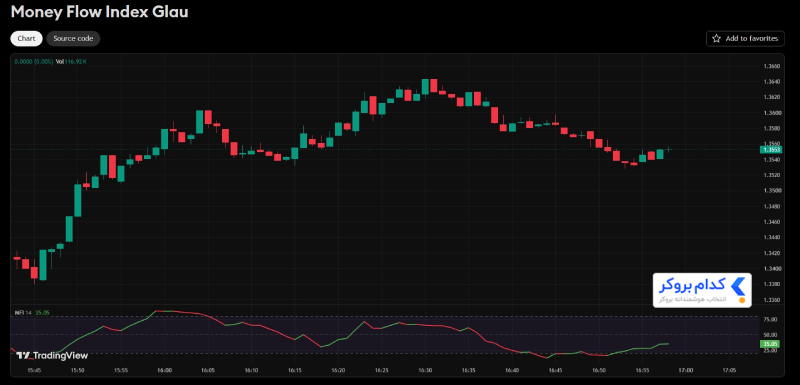Click the 15:45 time axis label
This screenshot has width=800, height=385.
pyautogui.click(x=34, y=371)
